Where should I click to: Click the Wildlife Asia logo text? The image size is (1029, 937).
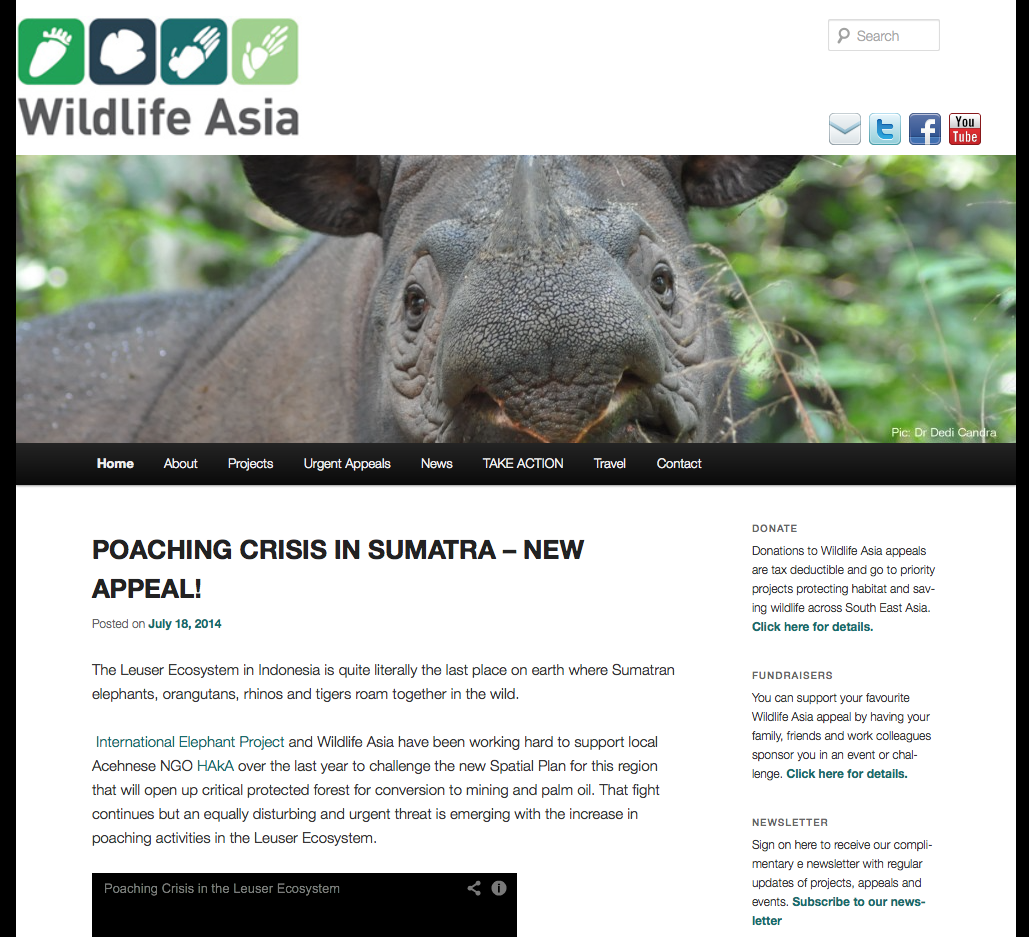tap(159, 117)
